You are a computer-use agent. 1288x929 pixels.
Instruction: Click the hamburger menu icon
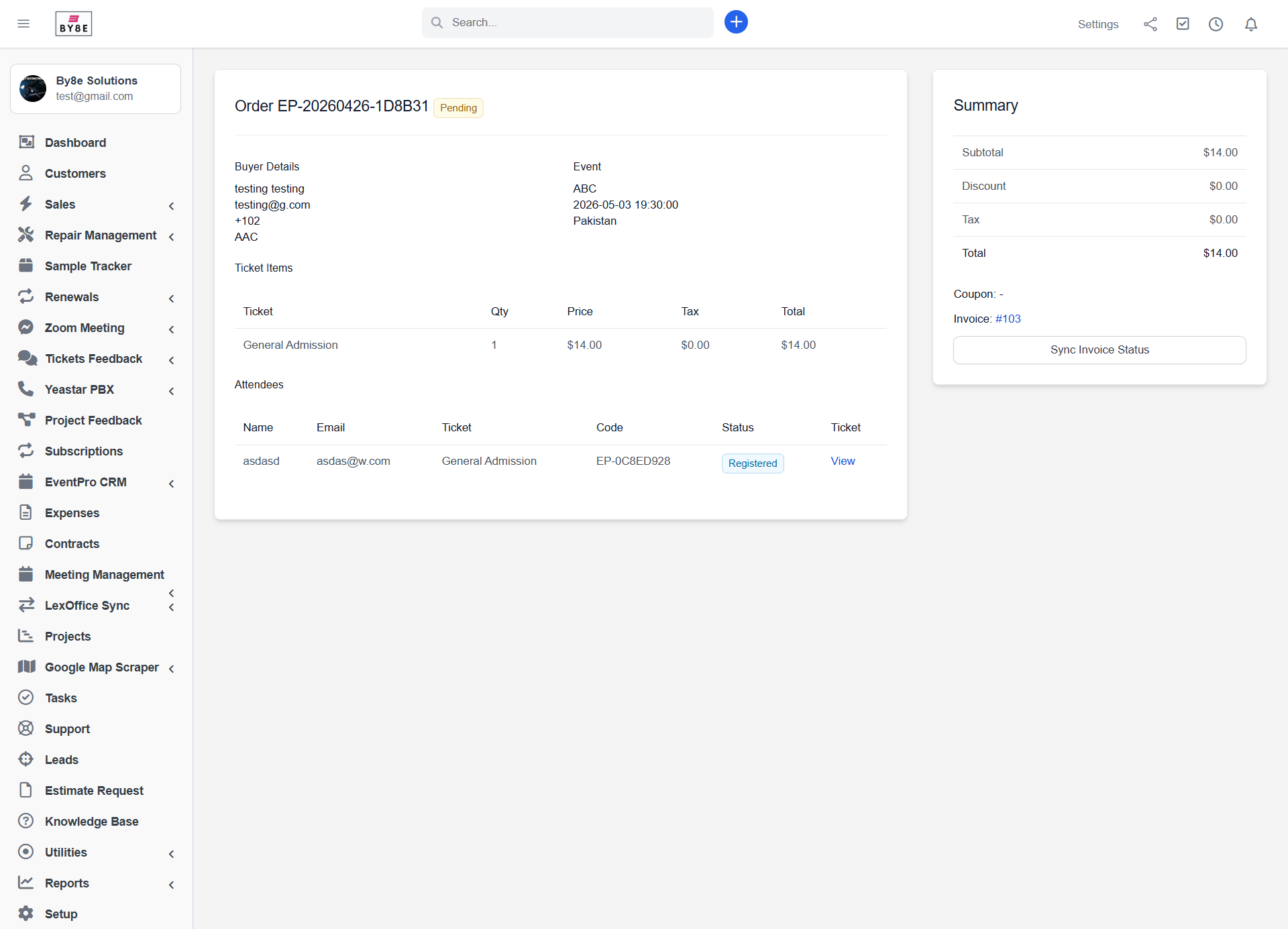(23, 24)
